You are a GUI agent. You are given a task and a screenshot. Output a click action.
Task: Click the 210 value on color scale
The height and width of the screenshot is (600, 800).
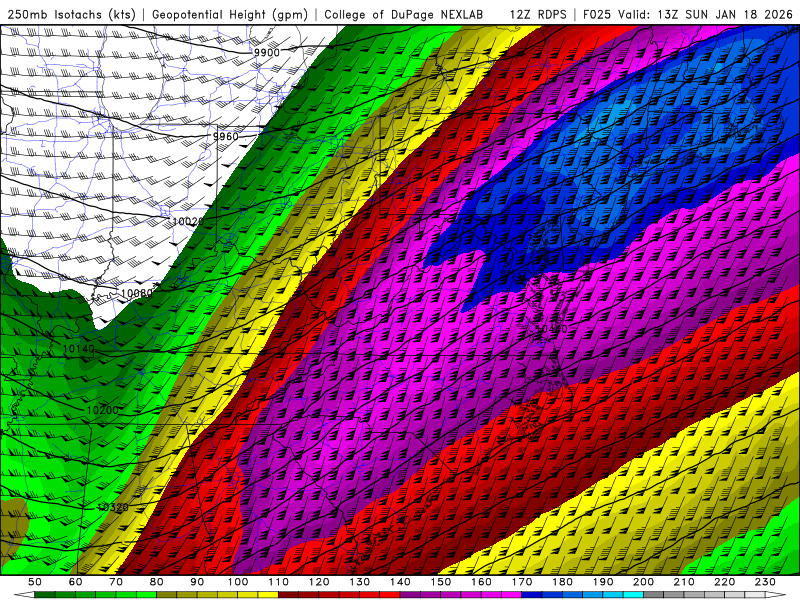coord(684,582)
